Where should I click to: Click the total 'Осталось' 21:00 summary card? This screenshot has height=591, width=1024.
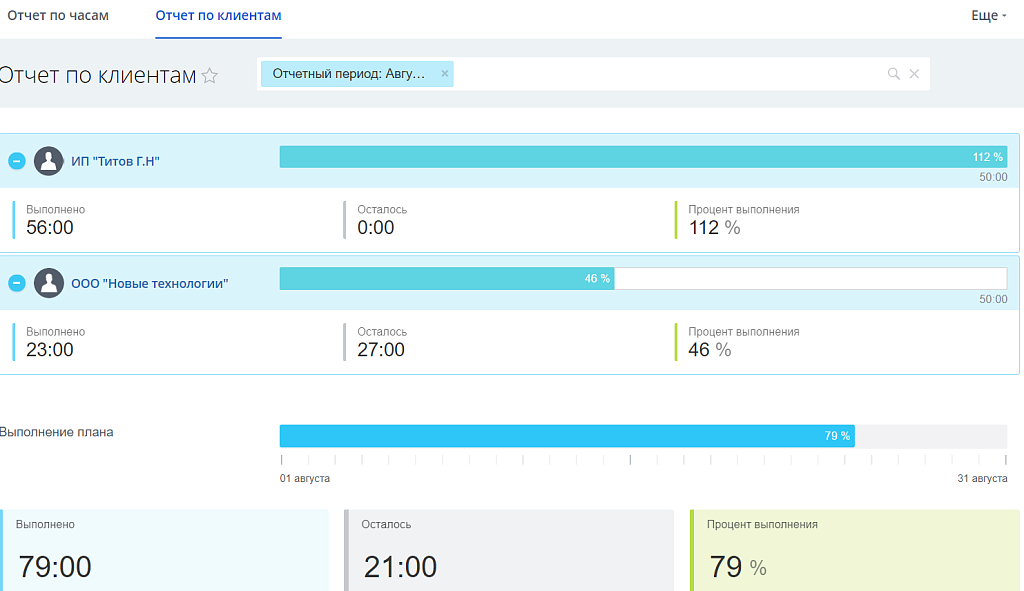(x=510, y=550)
